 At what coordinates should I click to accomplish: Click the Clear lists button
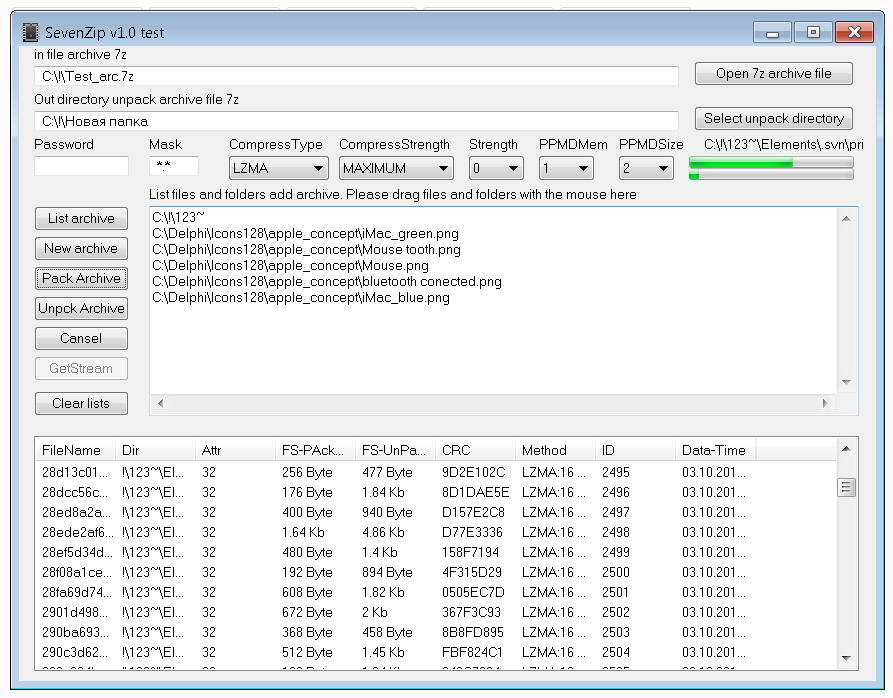click(81, 403)
